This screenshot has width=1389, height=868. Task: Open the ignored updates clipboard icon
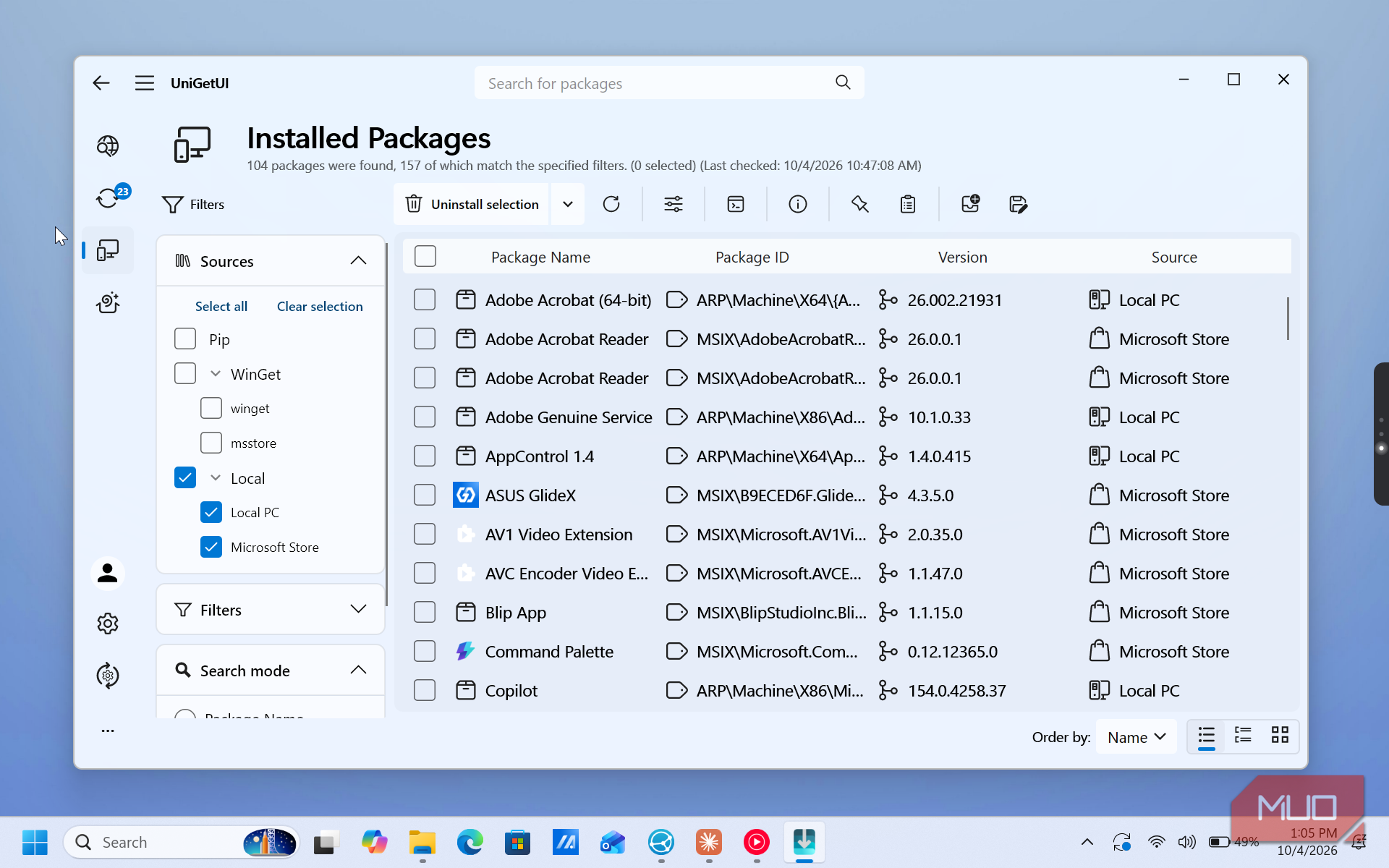tap(908, 204)
